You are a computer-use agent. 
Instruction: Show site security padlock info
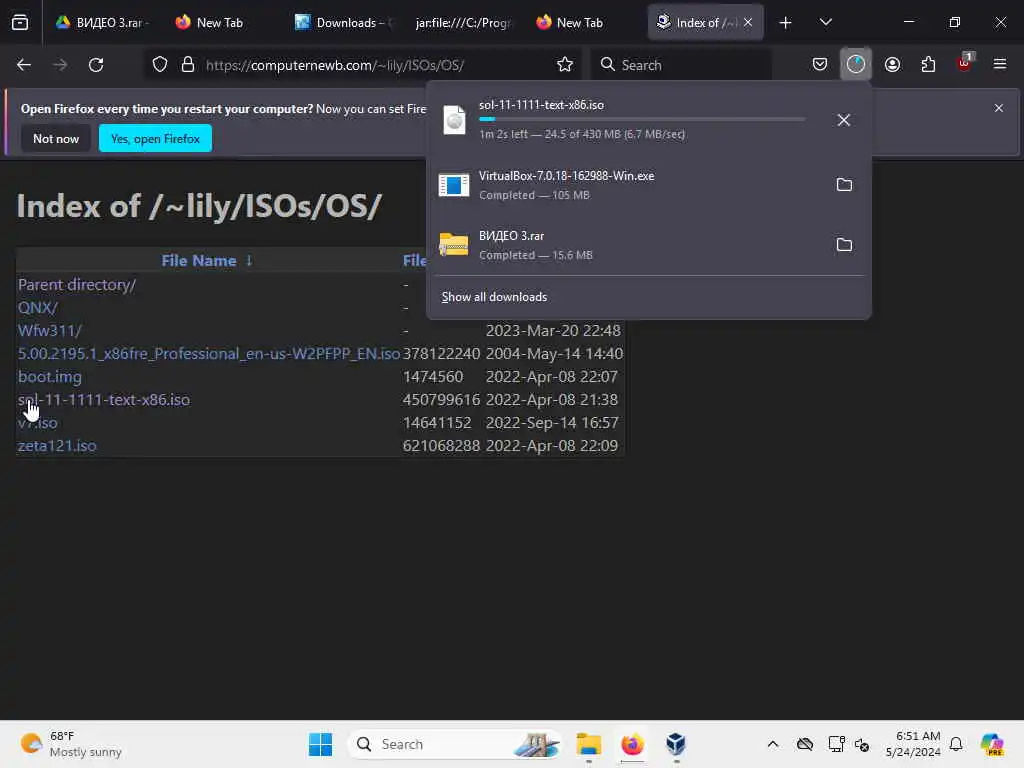[x=188, y=65]
